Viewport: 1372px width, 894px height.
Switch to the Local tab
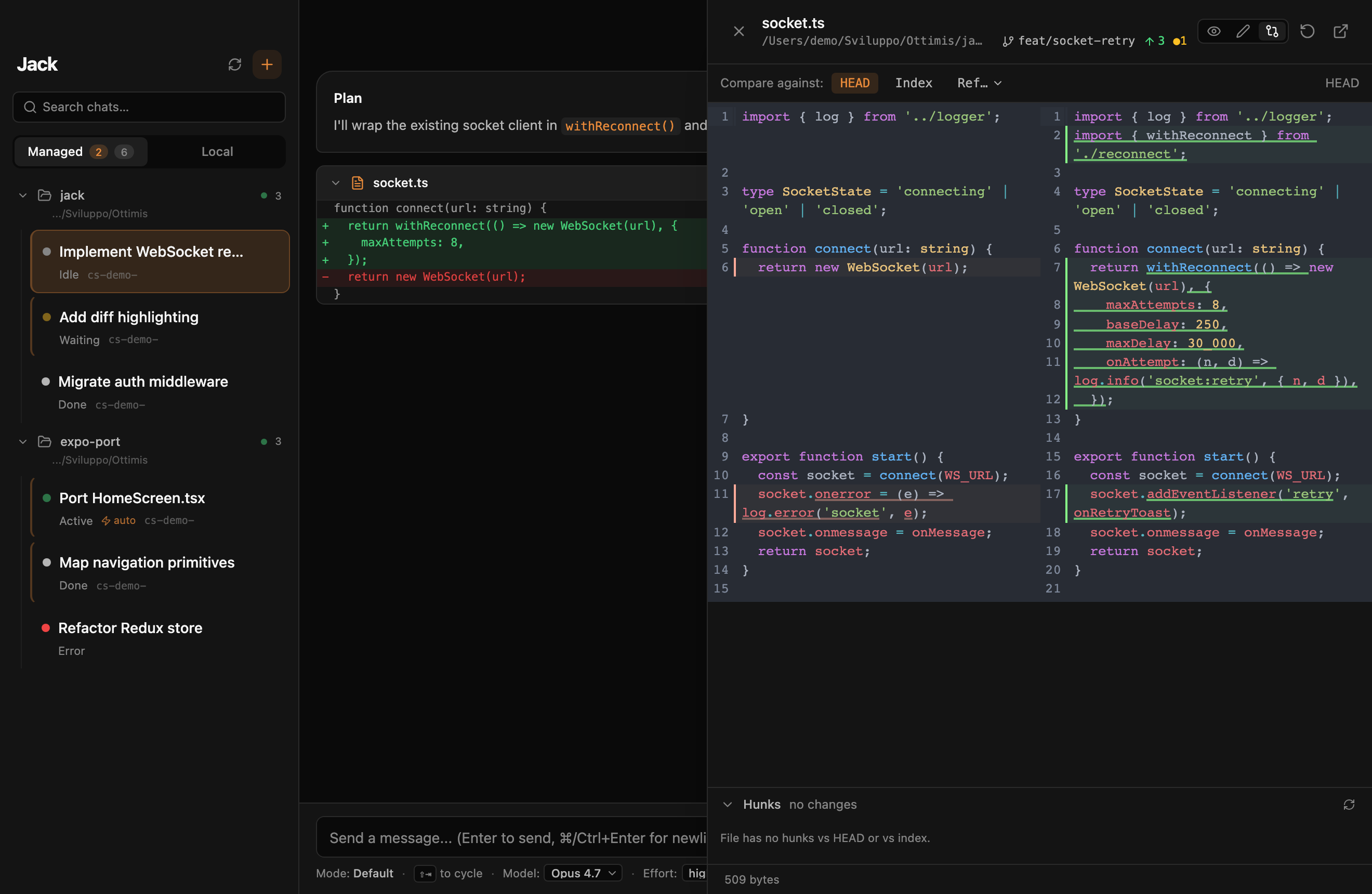tap(217, 152)
